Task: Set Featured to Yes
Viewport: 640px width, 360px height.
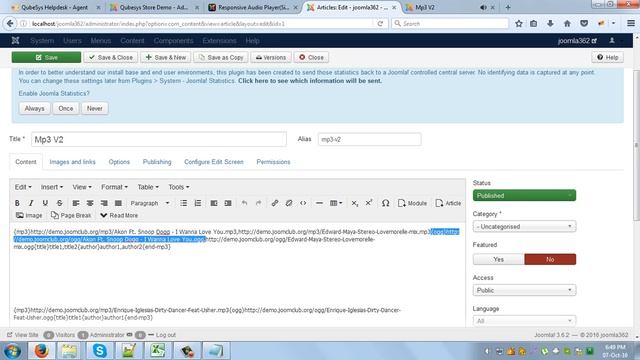Action: [x=498, y=259]
